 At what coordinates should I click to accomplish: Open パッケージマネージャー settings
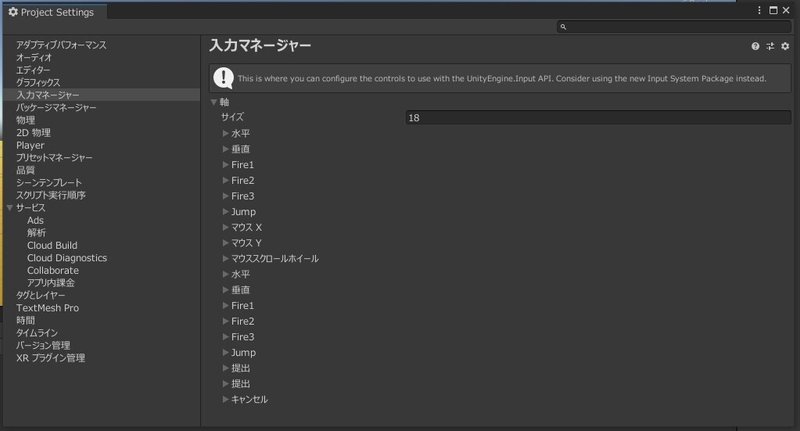56,108
